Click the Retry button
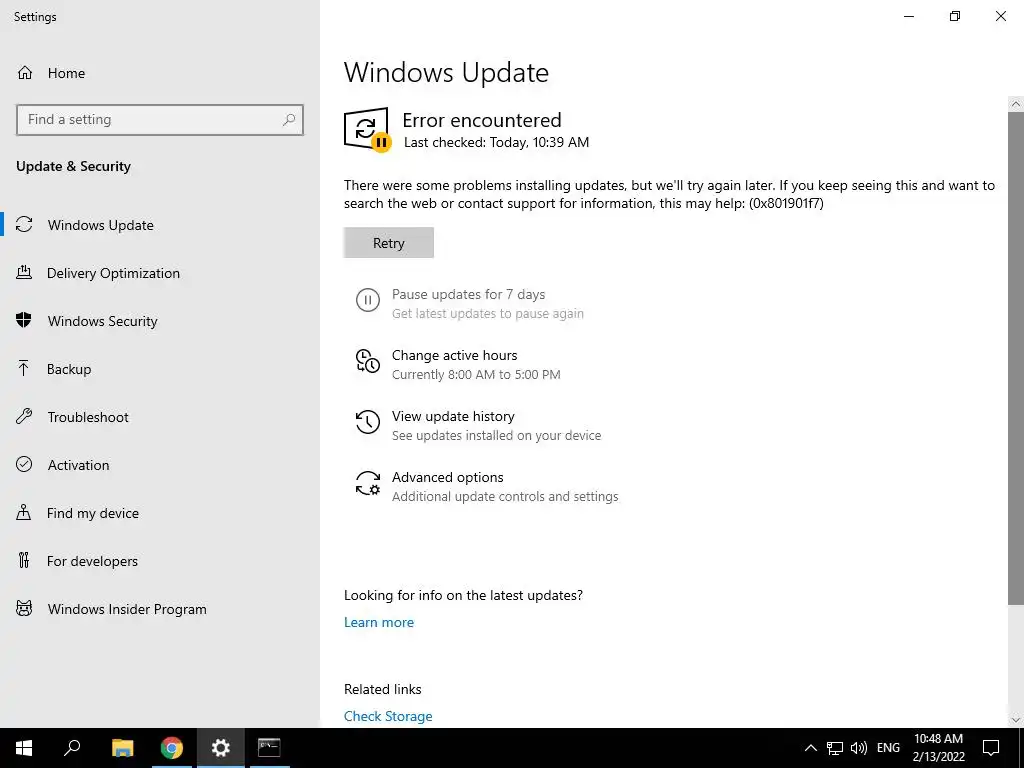The width and height of the screenshot is (1024, 768). [x=389, y=242]
